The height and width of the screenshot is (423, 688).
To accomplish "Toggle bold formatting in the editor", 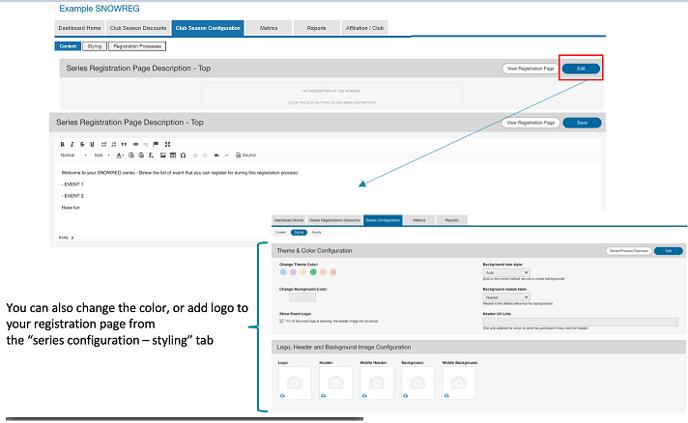I will pos(61,144).
